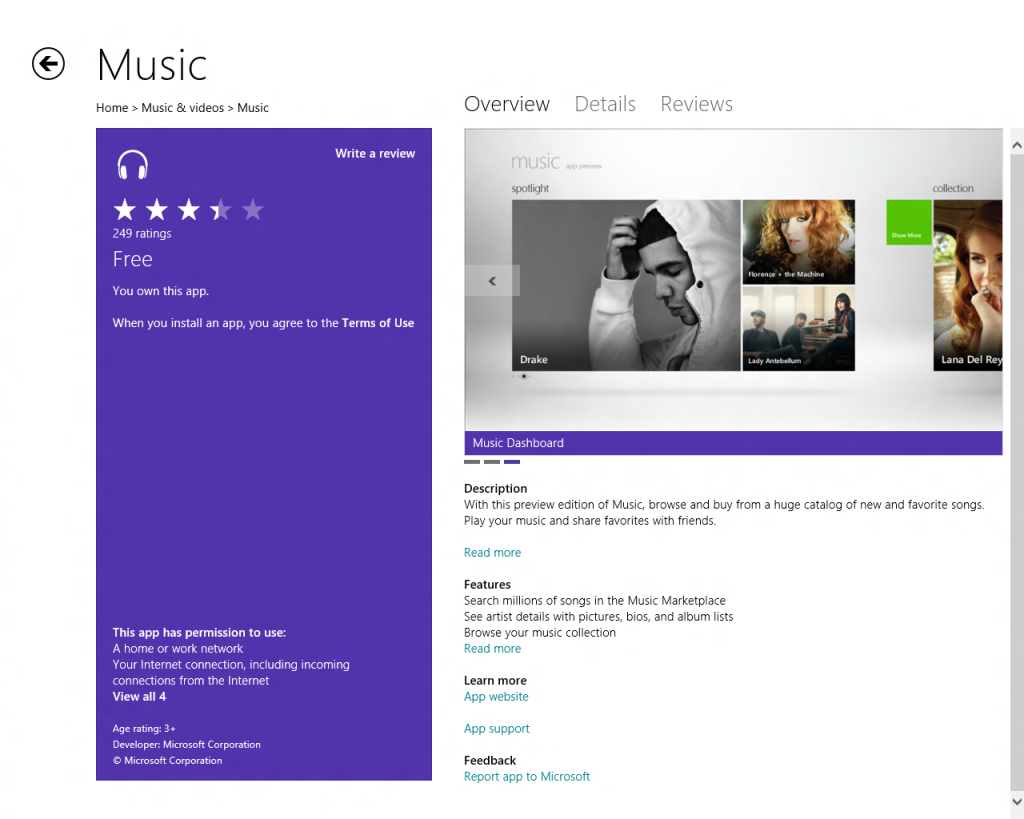Show previous screenshot with the left arrow
Screen dimensions: 1024x819
pyautogui.click(x=492, y=281)
